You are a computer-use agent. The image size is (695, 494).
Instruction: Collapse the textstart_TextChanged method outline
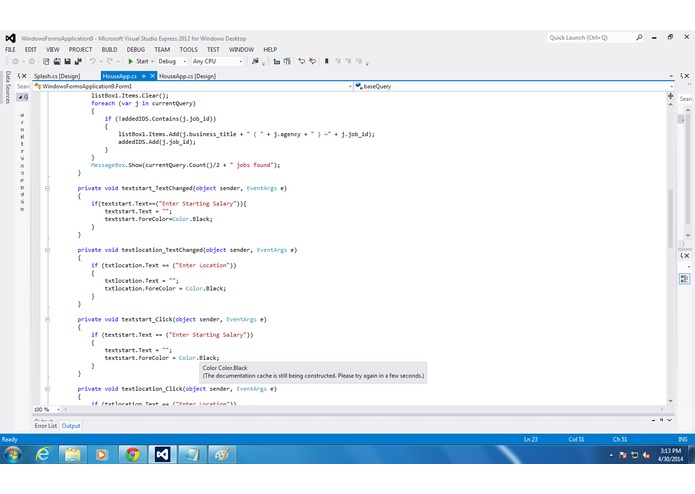point(47,188)
